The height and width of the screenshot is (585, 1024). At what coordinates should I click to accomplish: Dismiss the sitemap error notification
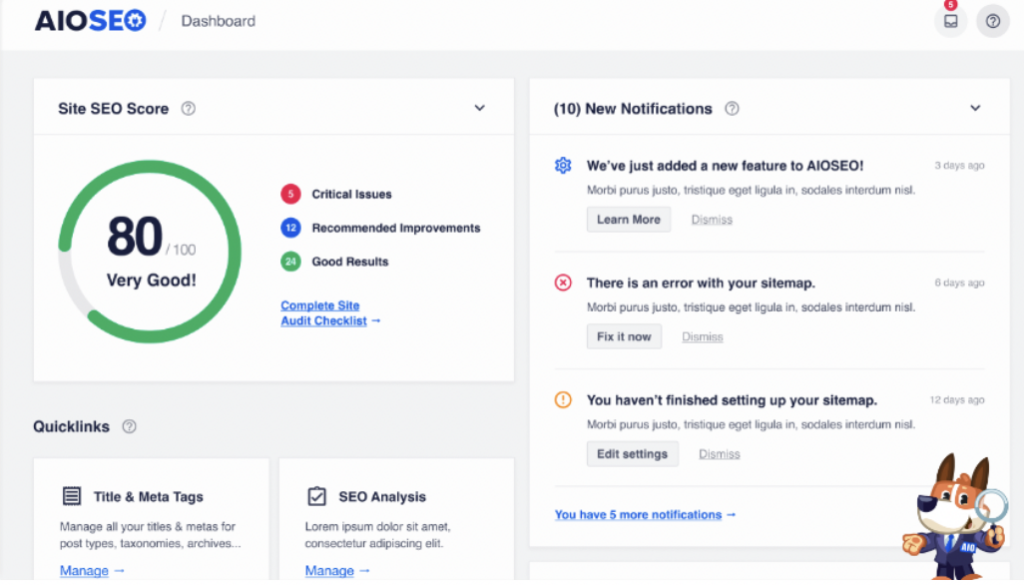click(702, 337)
